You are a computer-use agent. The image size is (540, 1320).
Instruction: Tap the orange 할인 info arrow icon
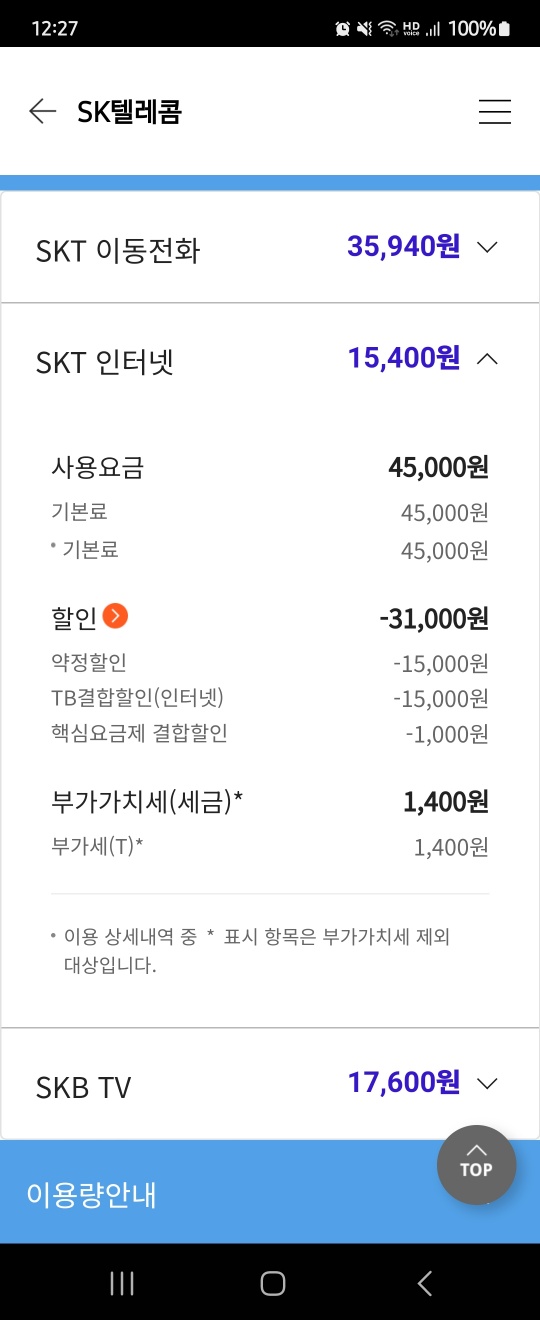pos(115,617)
